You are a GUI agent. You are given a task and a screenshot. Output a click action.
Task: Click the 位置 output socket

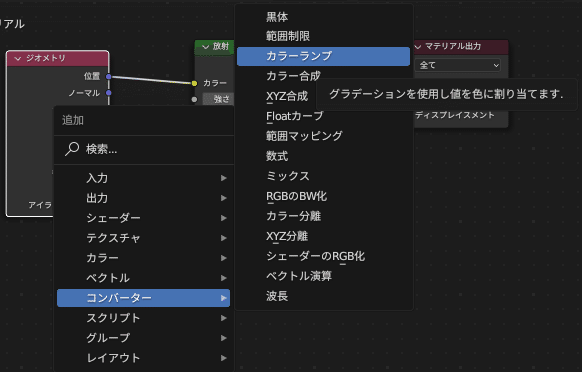point(108,76)
